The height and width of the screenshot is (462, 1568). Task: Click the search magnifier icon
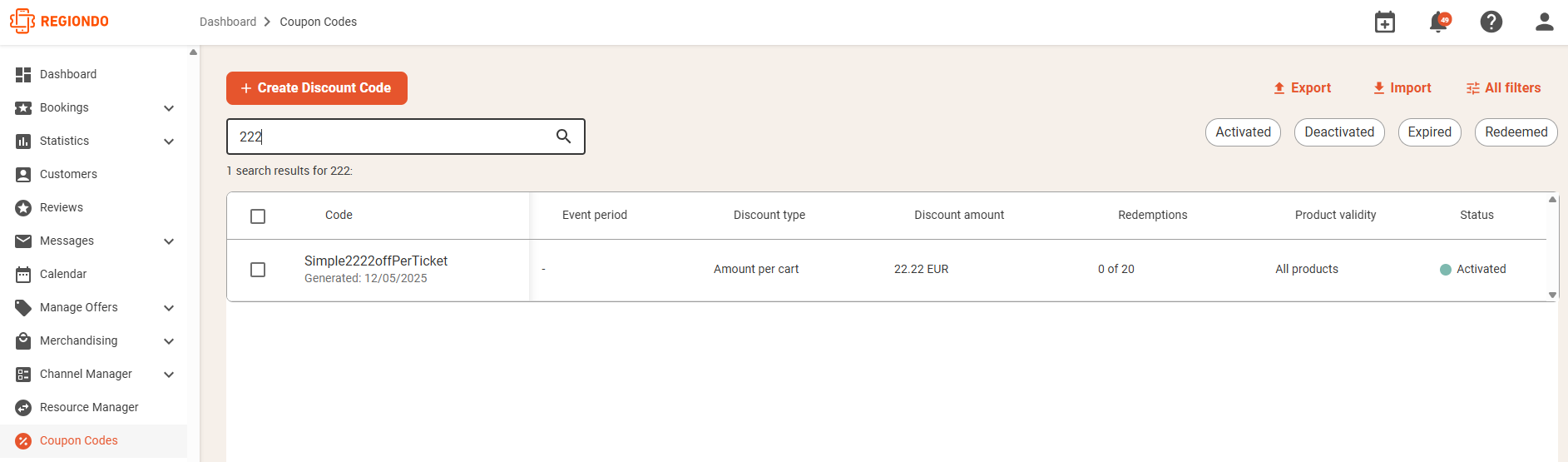563,137
